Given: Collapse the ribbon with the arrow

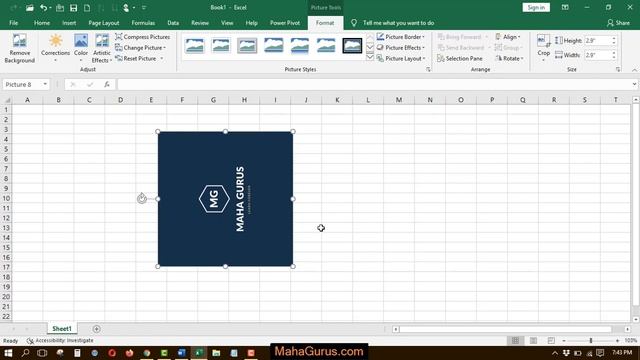Looking at the screenshot, I should tap(634, 70).
